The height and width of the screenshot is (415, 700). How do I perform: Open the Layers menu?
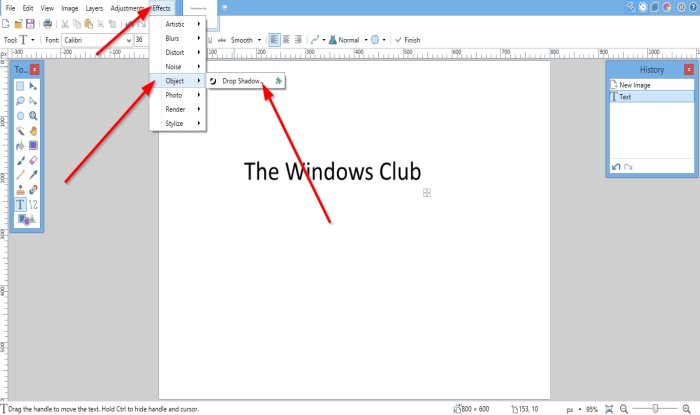click(x=94, y=8)
